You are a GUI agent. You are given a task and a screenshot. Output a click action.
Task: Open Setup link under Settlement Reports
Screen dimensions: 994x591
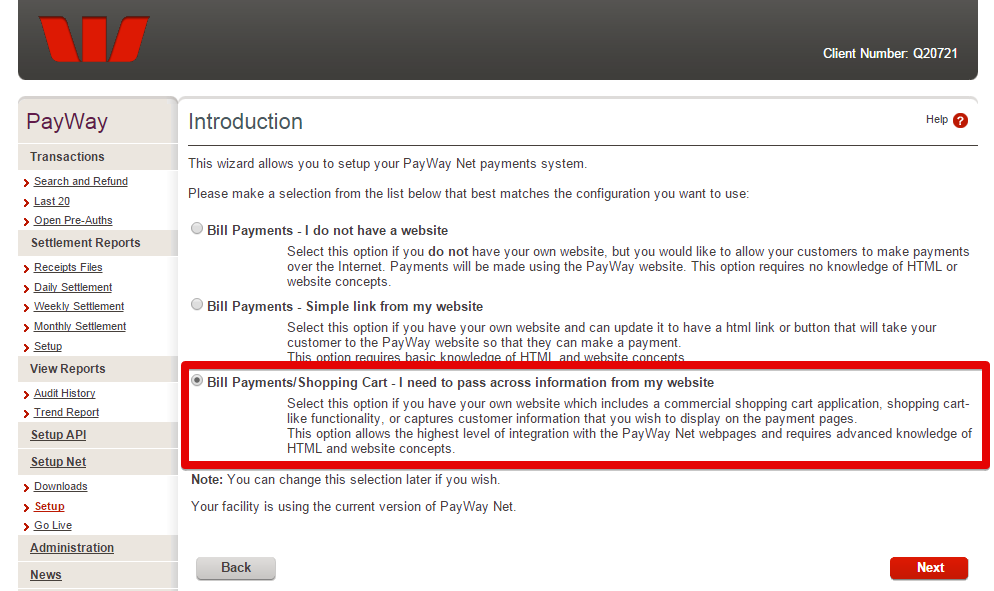[48, 346]
